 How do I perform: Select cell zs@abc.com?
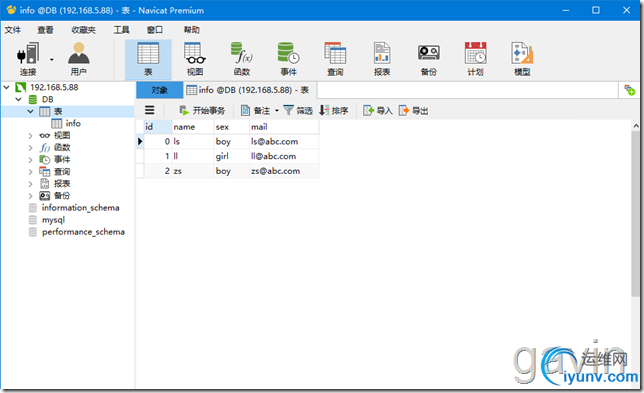tap(284, 171)
